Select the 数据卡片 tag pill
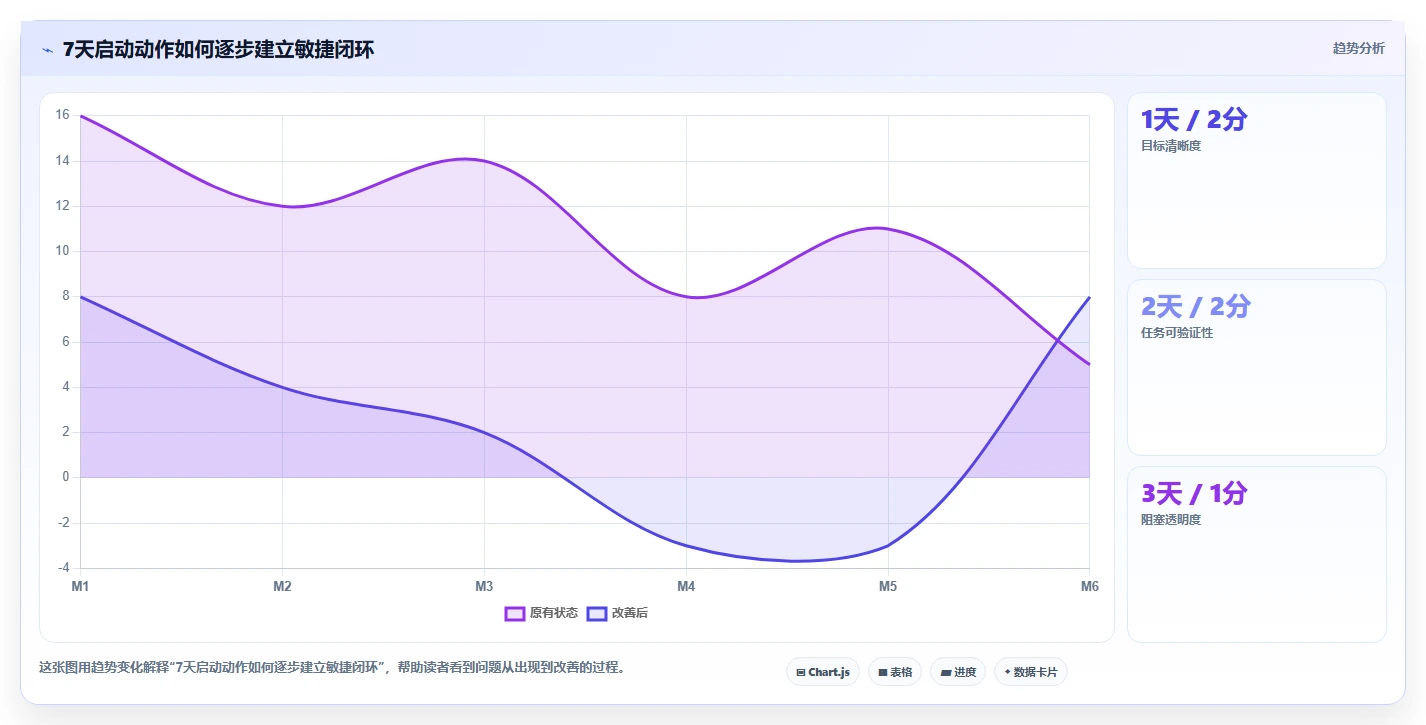The image size is (1426, 725). pos(1031,672)
